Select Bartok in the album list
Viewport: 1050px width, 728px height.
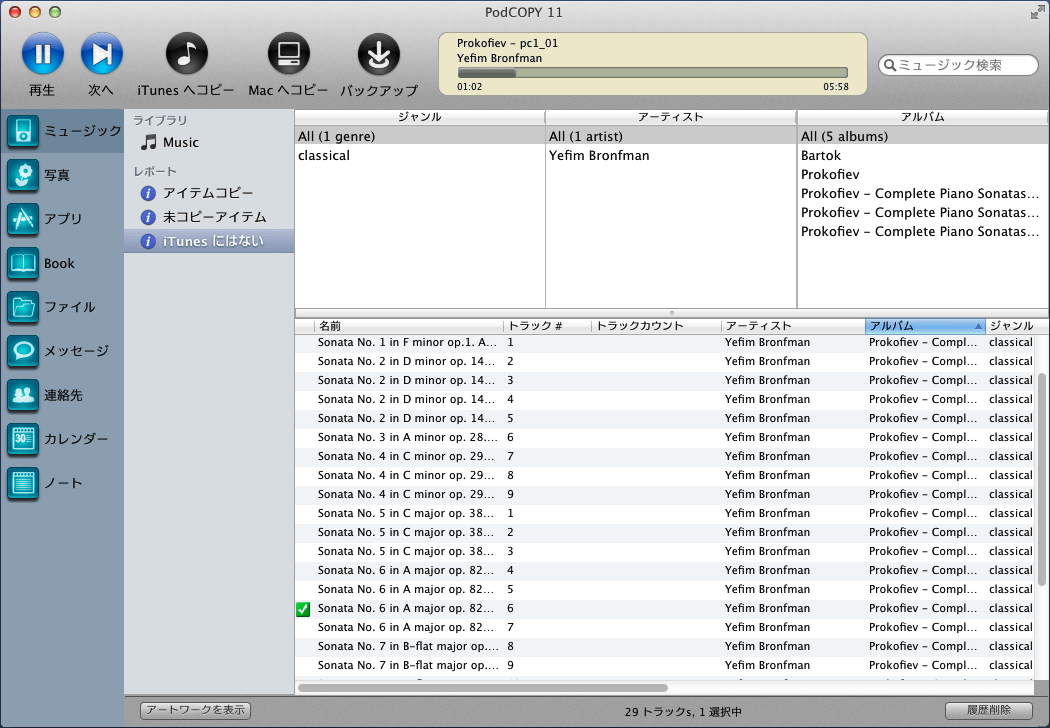click(x=821, y=156)
